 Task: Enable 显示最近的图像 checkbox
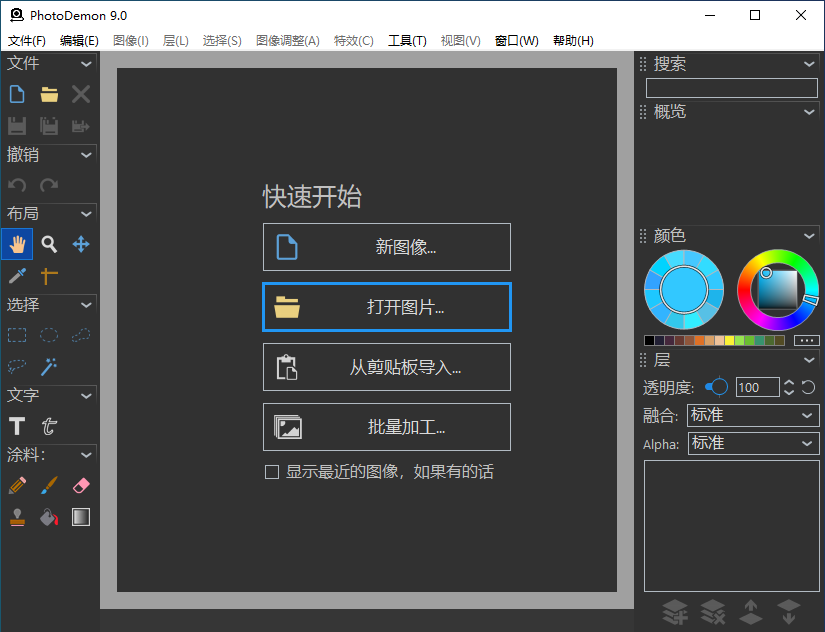(x=272, y=471)
